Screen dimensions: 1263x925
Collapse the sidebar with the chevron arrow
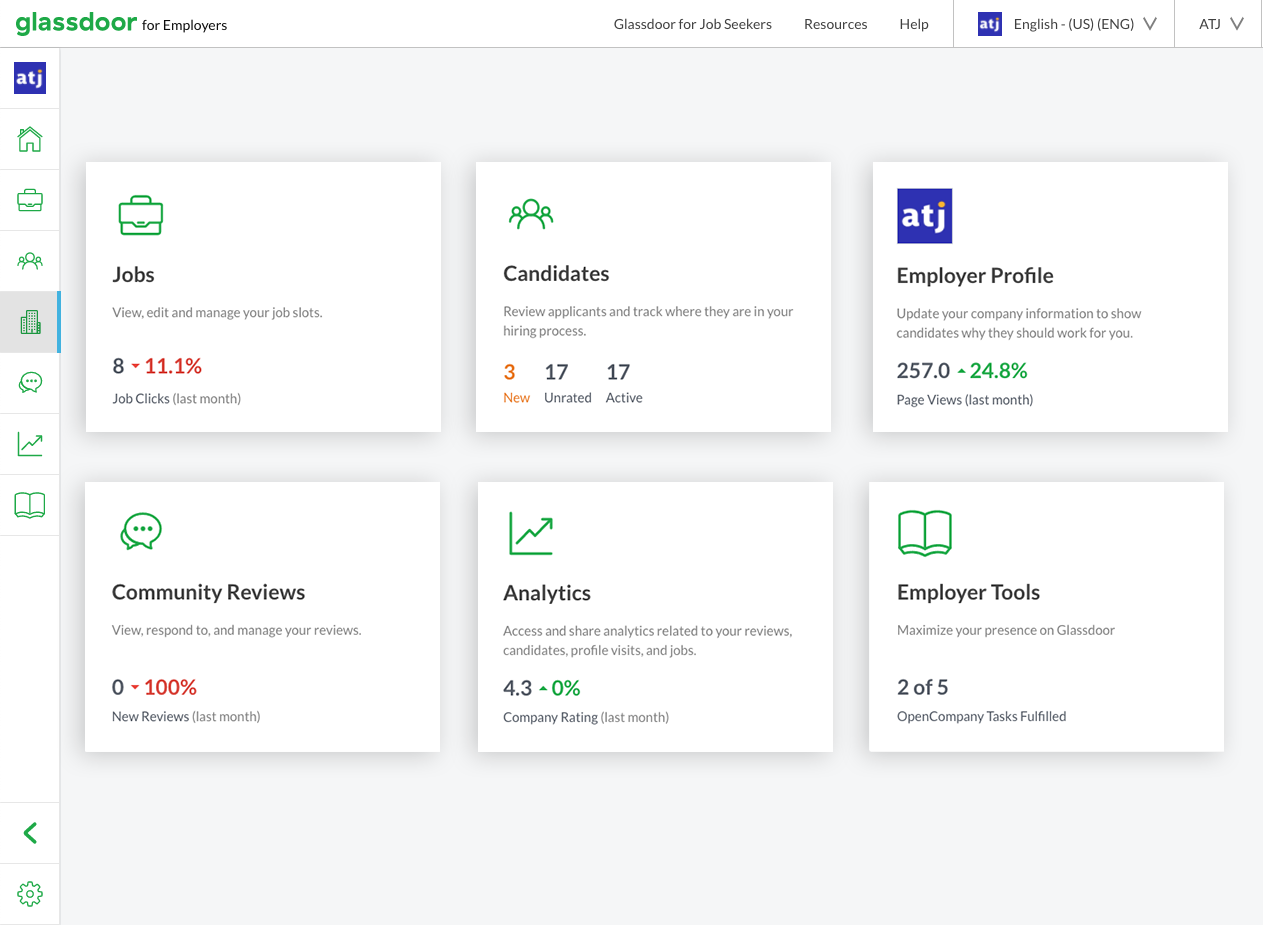(x=30, y=833)
